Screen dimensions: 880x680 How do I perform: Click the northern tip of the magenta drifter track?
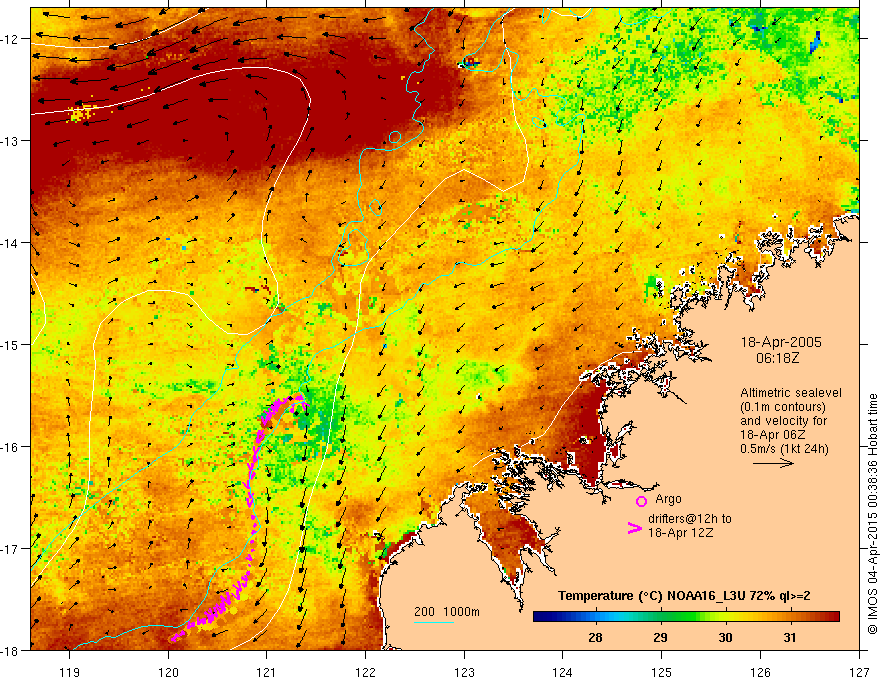pyautogui.click(x=299, y=397)
